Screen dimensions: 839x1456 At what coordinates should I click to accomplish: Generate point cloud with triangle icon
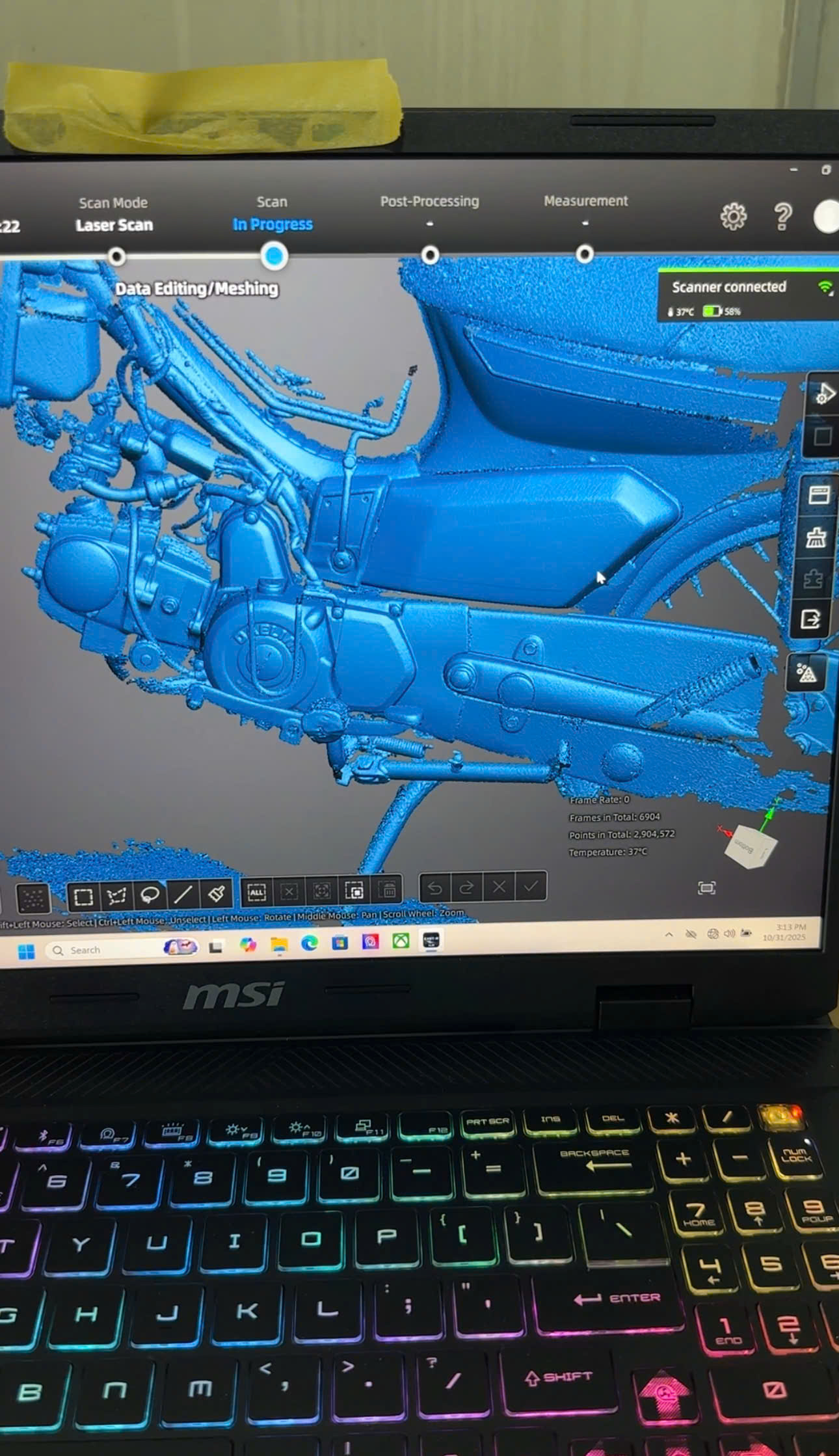pyautogui.click(x=806, y=673)
